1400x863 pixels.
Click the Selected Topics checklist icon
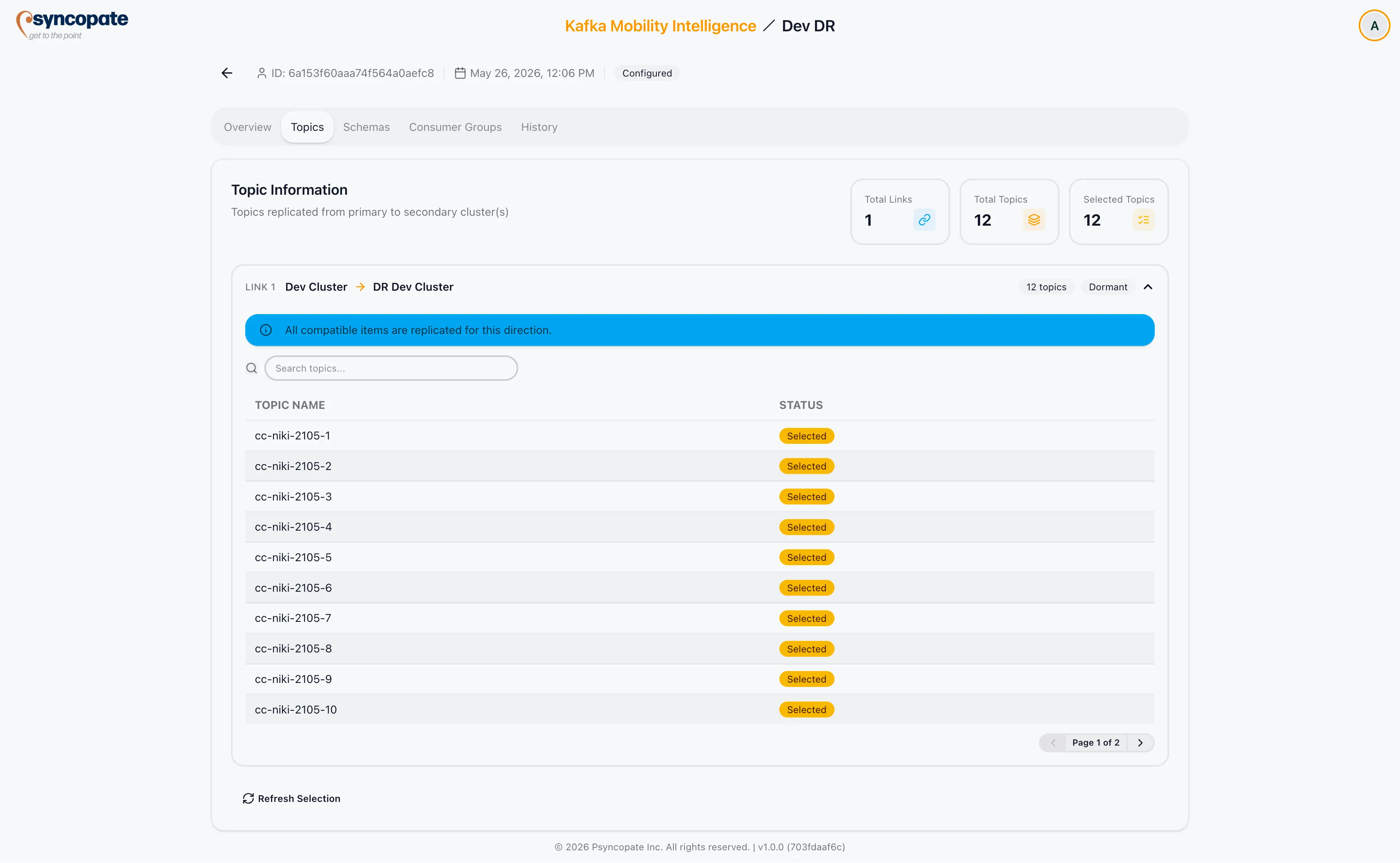click(x=1143, y=220)
